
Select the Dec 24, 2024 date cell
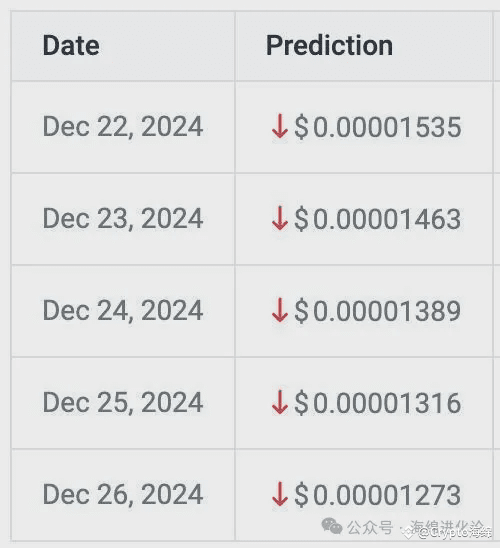click(x=123, y=310)
